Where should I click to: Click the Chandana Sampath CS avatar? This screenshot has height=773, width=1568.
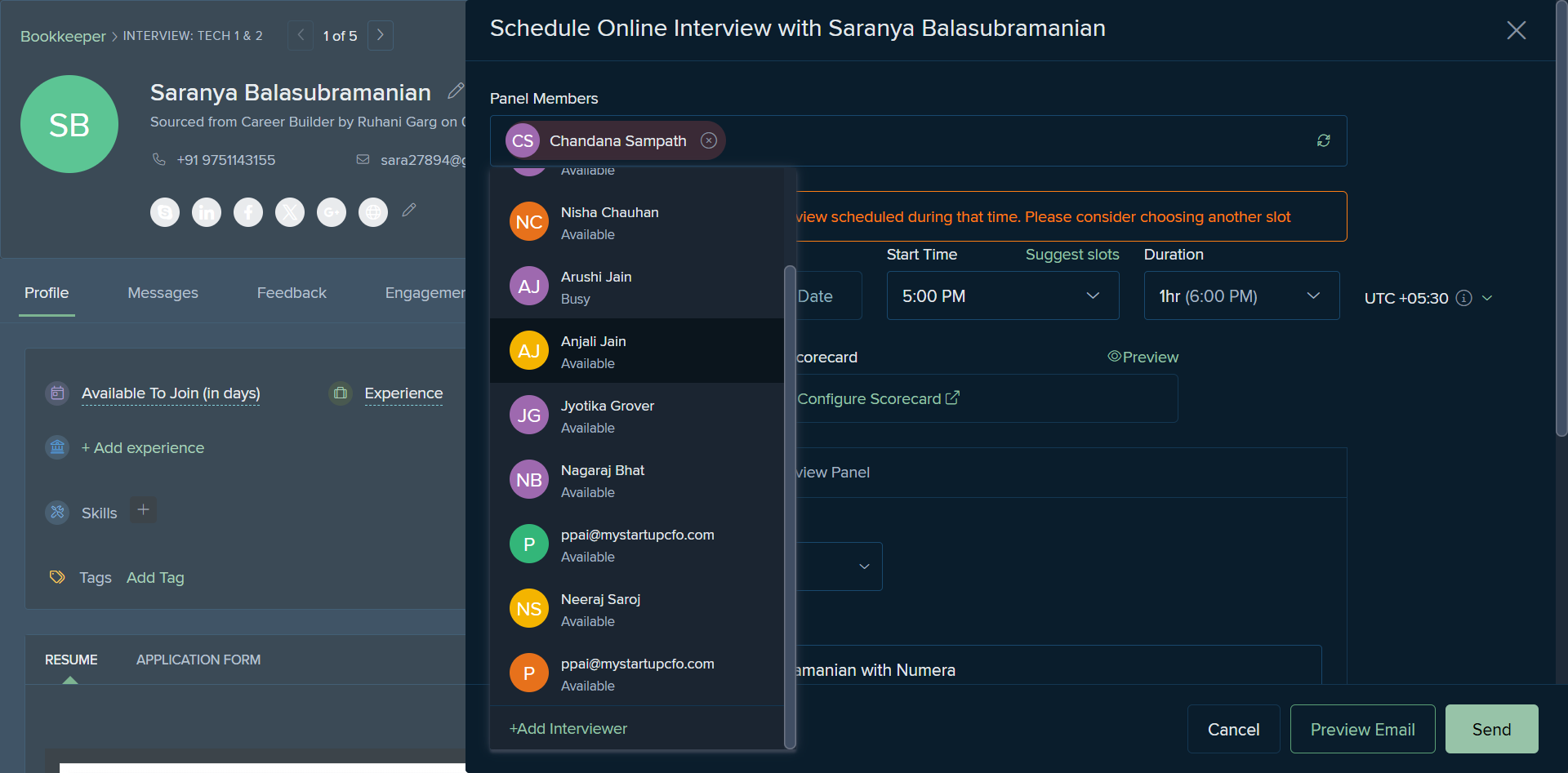pos(523,140)
